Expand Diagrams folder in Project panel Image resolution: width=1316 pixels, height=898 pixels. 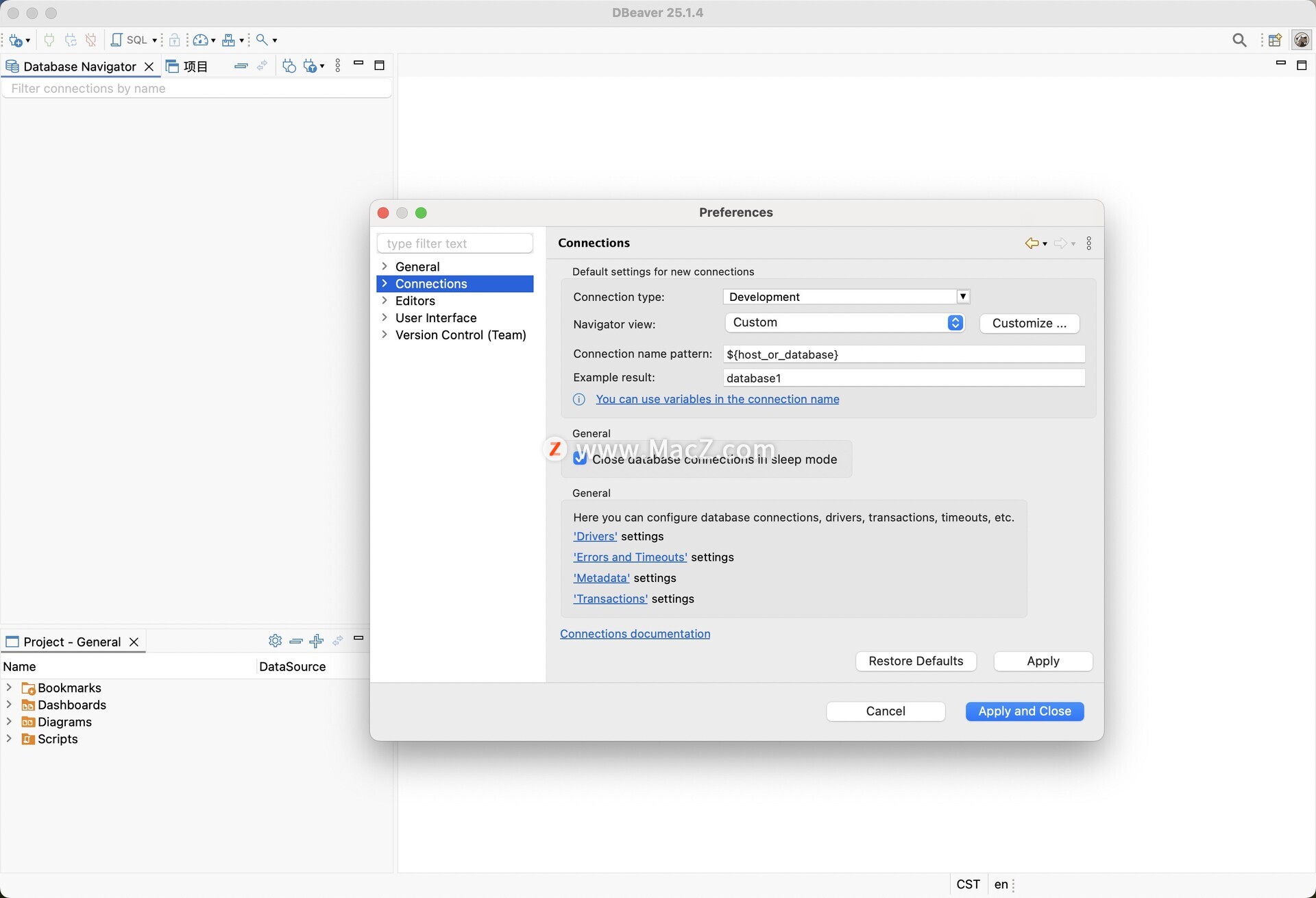(9, 721)
